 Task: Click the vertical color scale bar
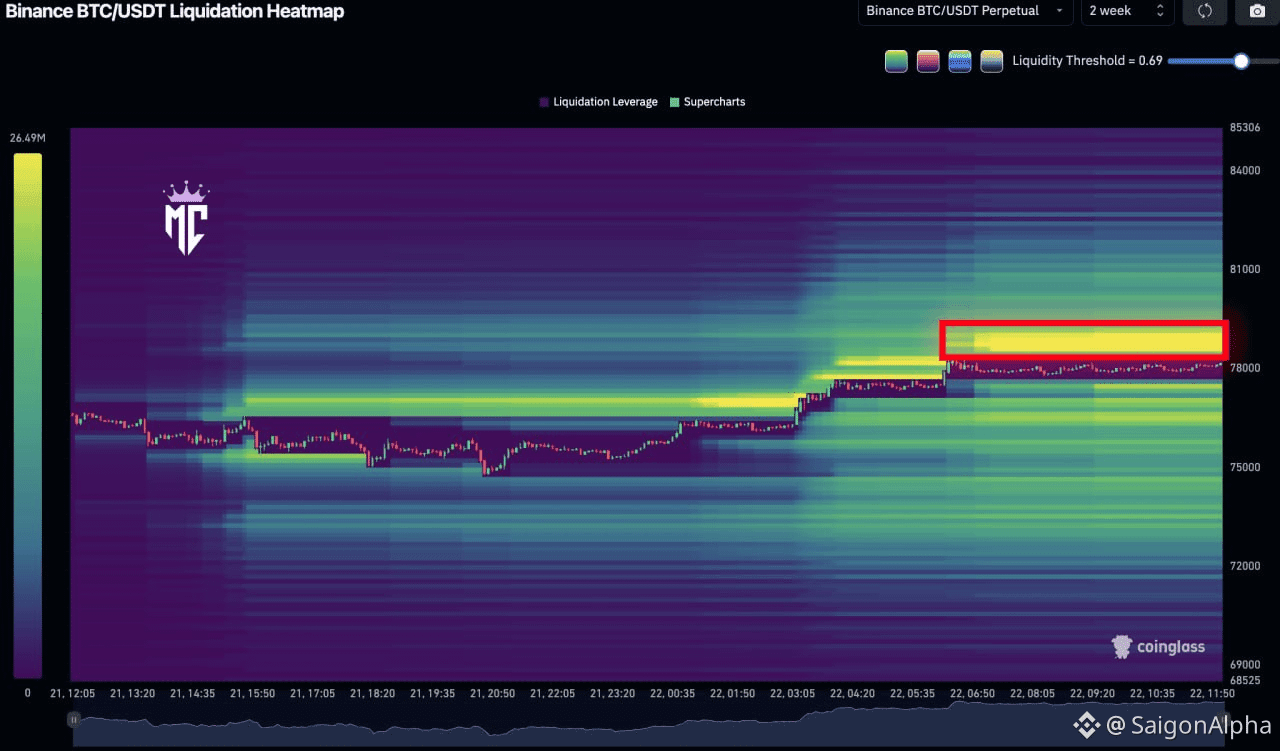click(27, 416)
